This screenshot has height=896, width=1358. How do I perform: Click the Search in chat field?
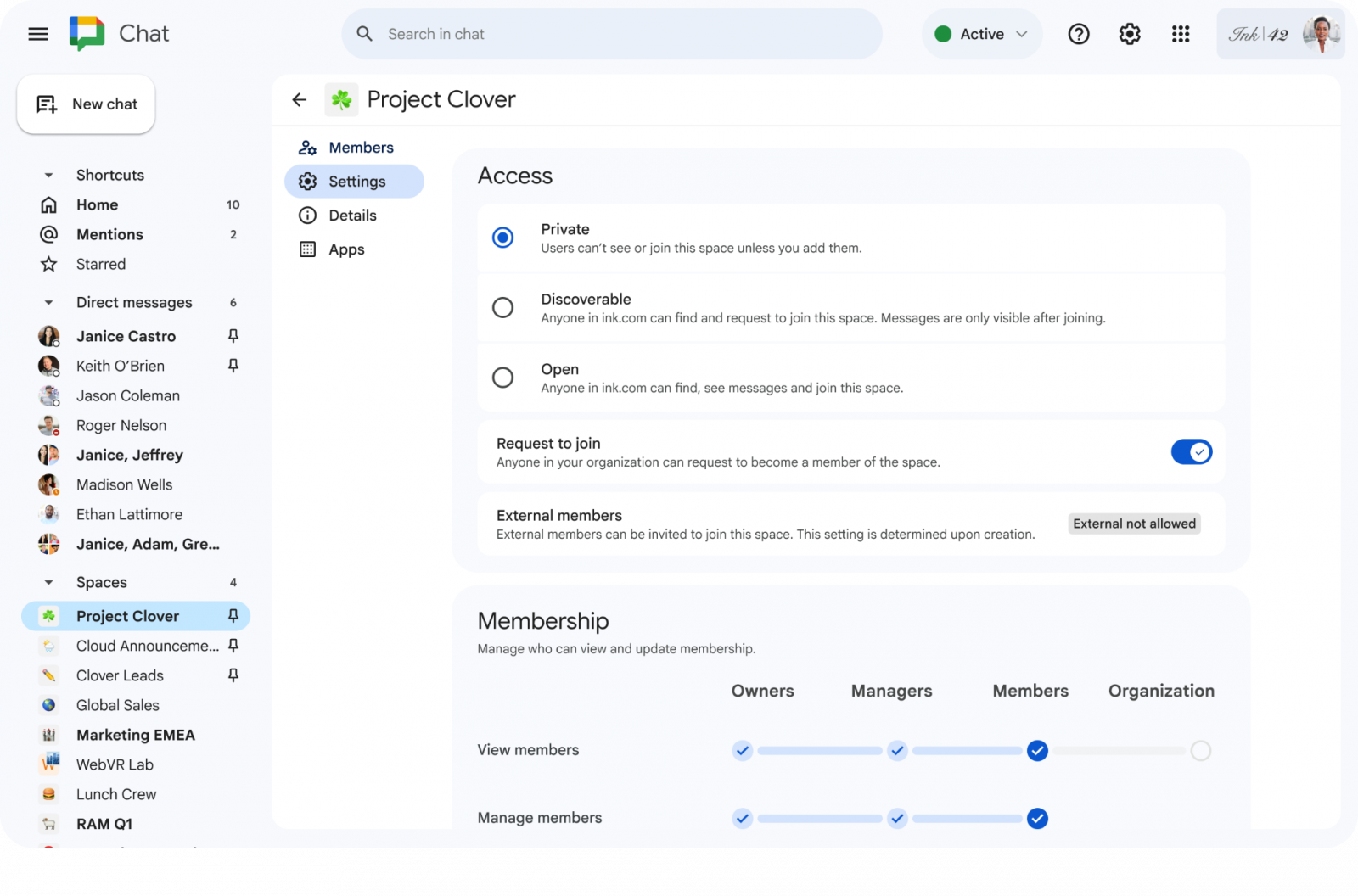(x=612, y=34)
